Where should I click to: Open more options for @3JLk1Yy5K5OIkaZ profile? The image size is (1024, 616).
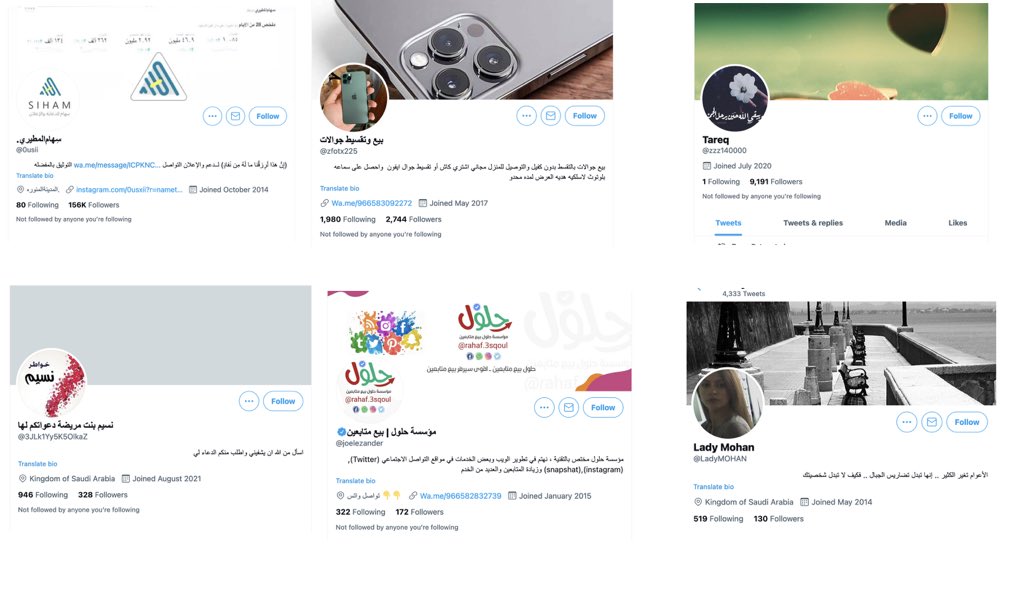tap(249, 401)
